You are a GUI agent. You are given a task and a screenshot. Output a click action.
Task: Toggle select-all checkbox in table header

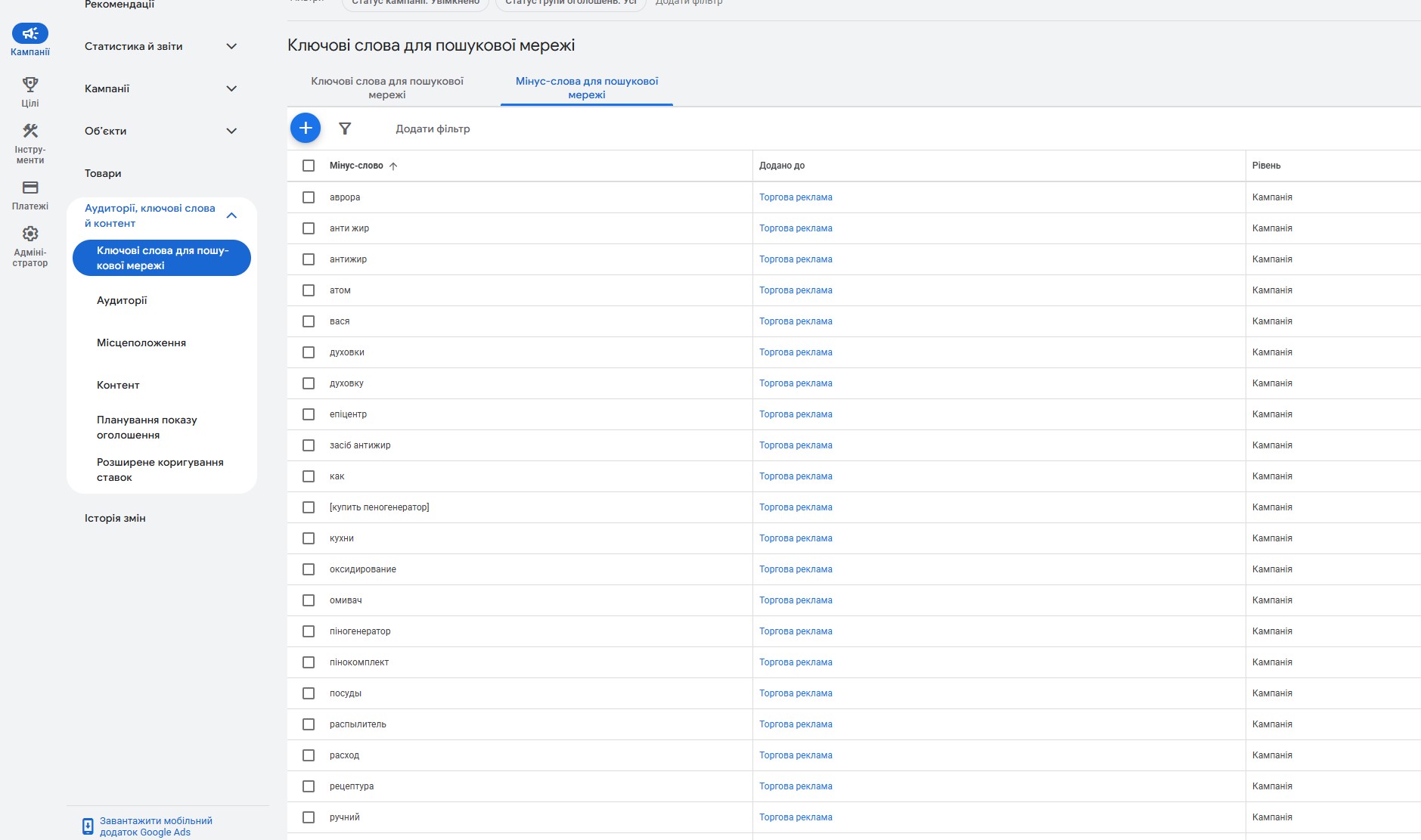pyautogui.click(x=309, y=166)
